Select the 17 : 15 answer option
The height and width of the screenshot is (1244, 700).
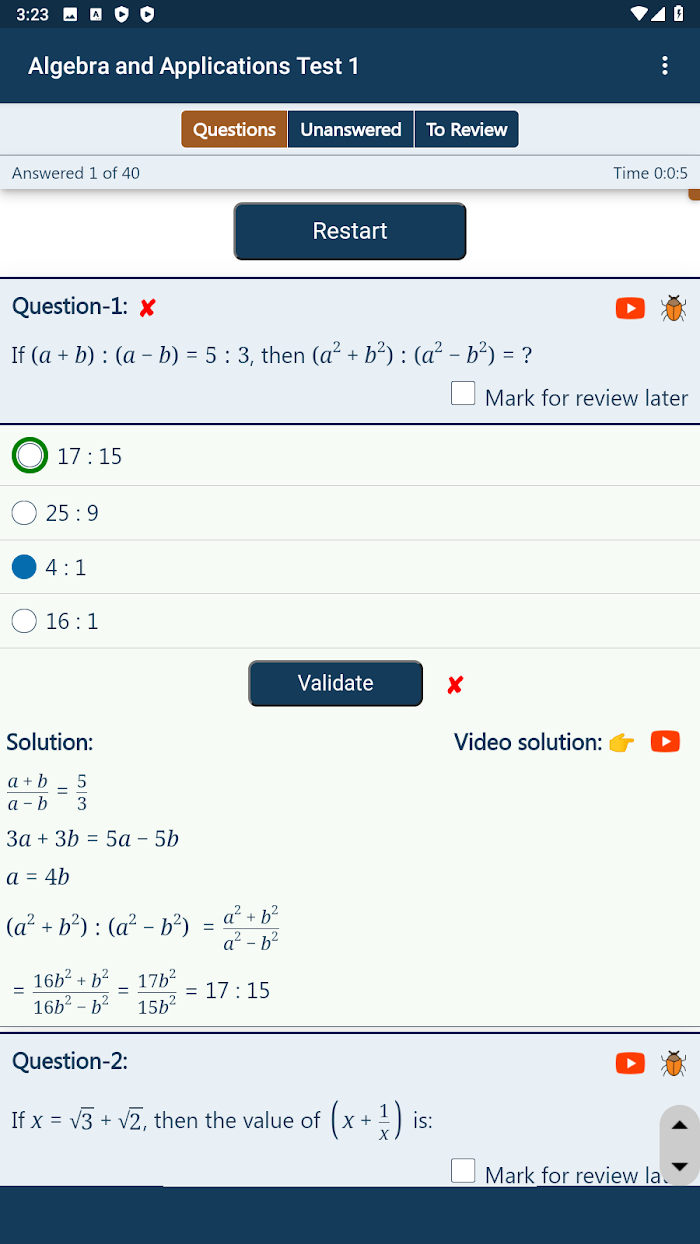point(350,456)
